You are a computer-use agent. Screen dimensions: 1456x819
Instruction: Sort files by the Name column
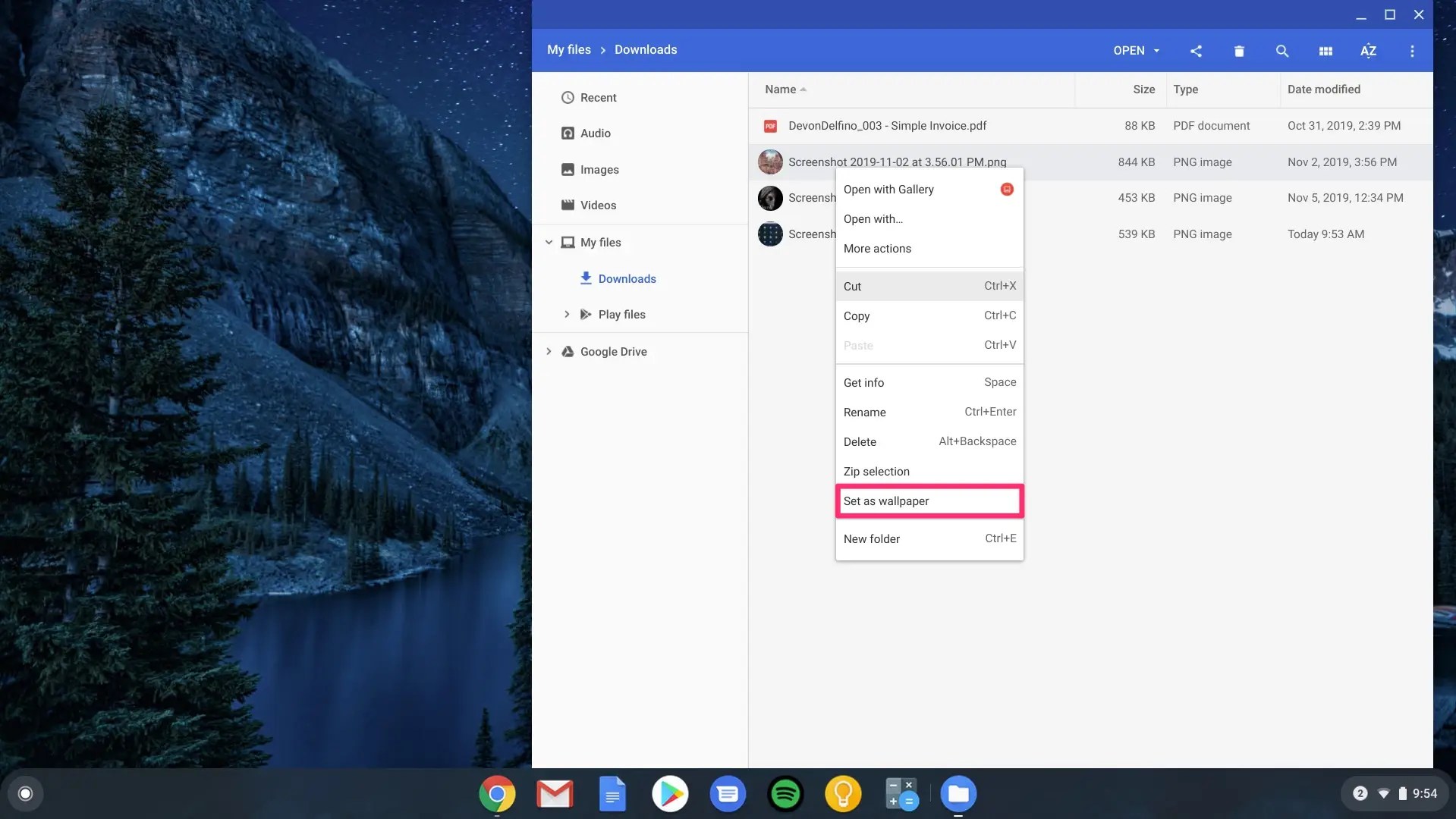pos(780,89)
